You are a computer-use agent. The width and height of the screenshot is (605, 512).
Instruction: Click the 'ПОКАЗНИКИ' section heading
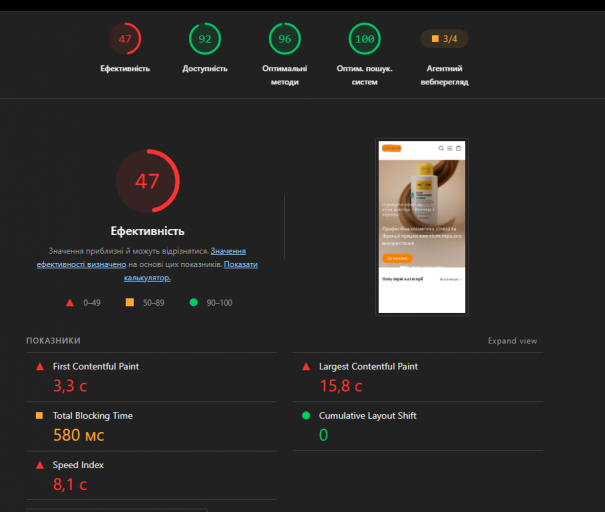[x=53, y=341]
